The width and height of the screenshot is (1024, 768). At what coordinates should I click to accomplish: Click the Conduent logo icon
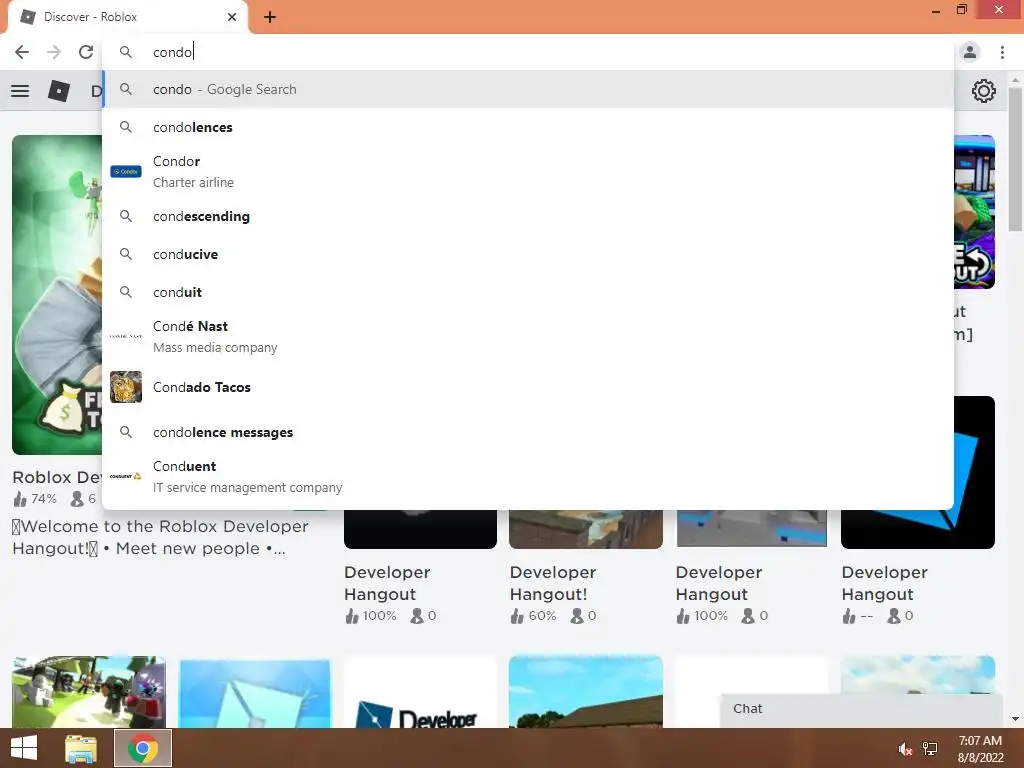(x=126, y=477)
